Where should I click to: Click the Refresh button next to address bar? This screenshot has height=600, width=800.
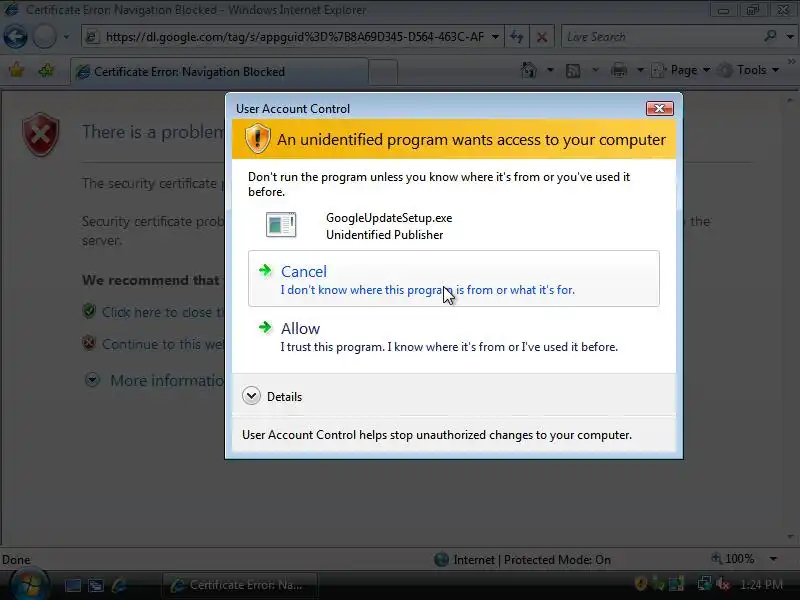516,37
